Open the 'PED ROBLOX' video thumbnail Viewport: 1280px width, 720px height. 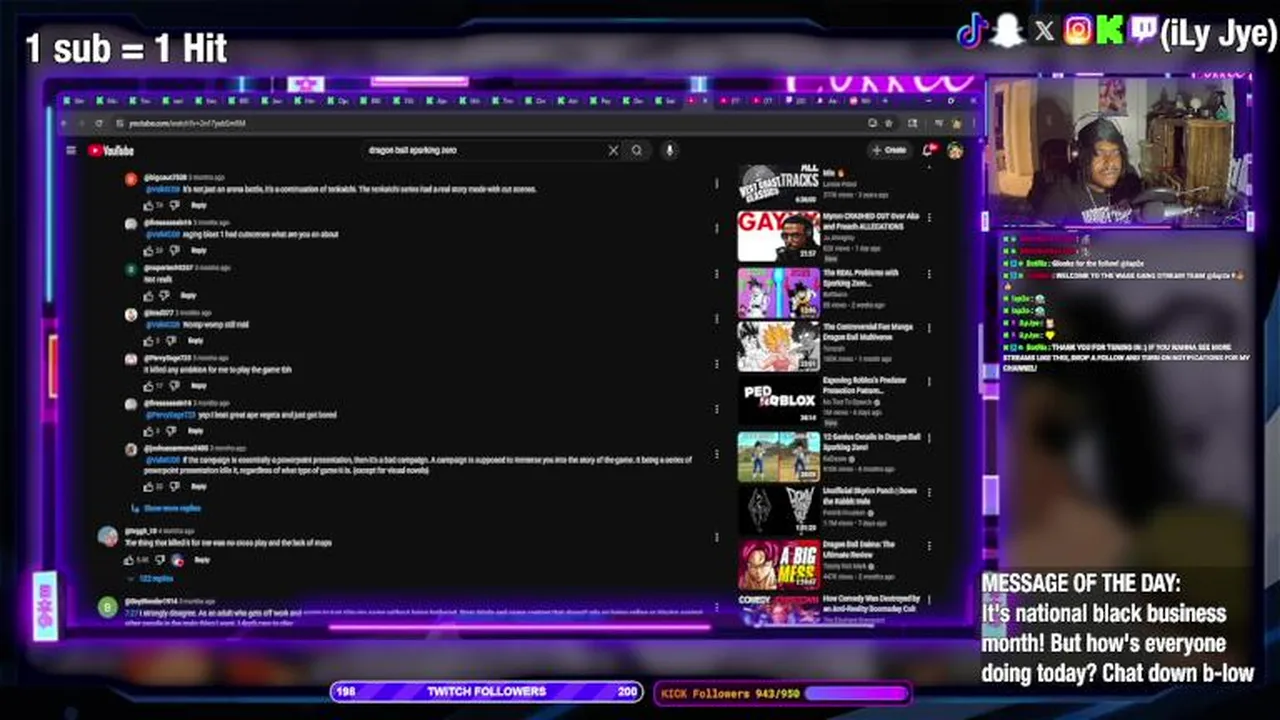(x=778, y=400)
